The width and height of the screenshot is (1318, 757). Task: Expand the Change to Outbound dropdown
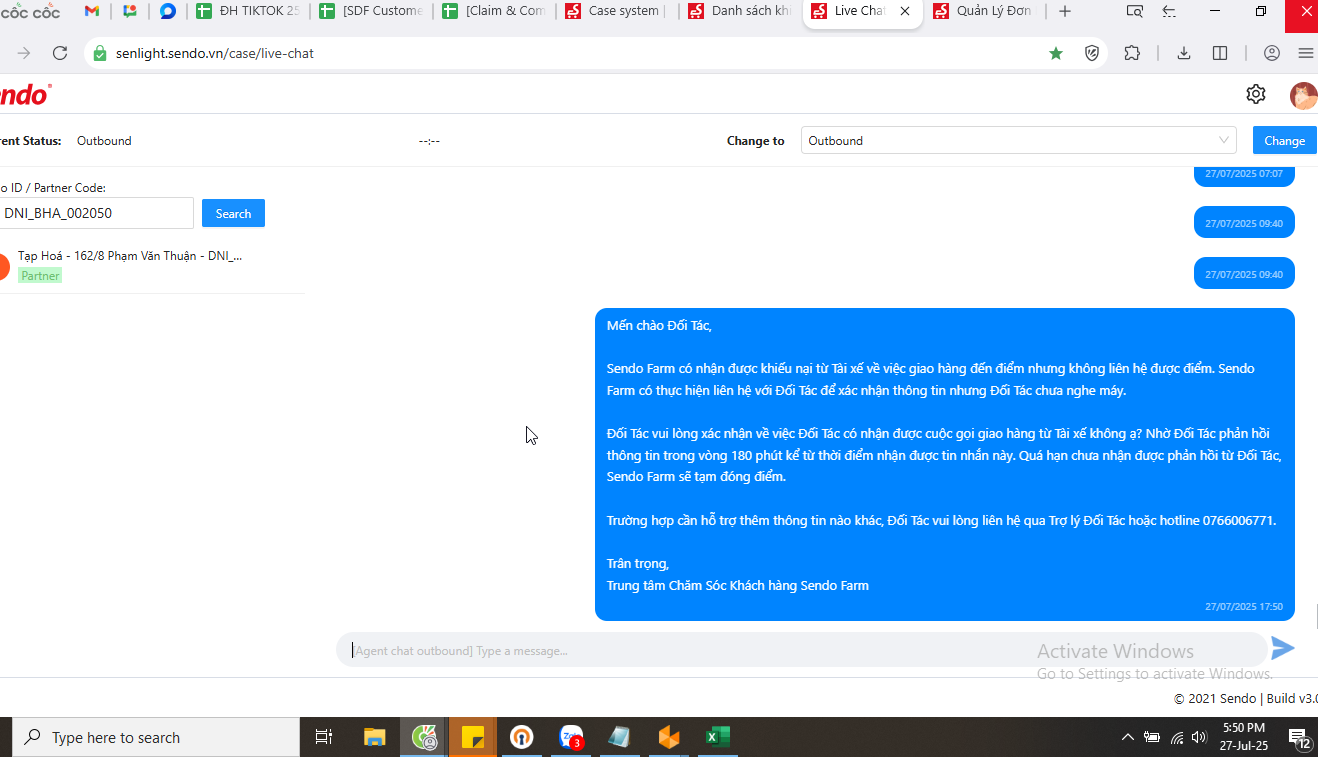tap(1018, 141)
